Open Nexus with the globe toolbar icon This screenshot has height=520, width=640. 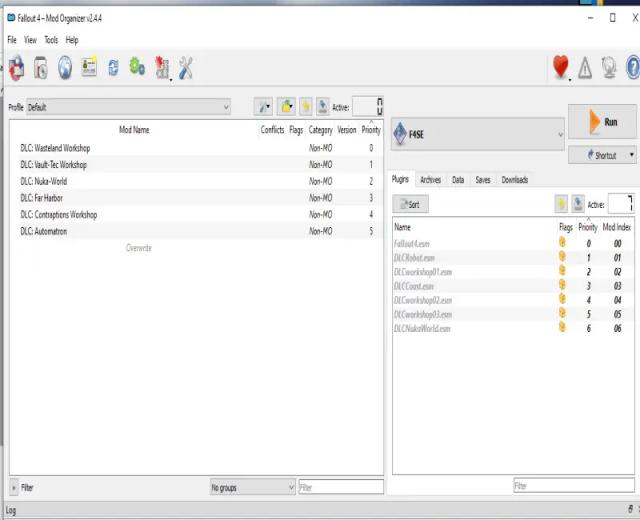(65, 68)
